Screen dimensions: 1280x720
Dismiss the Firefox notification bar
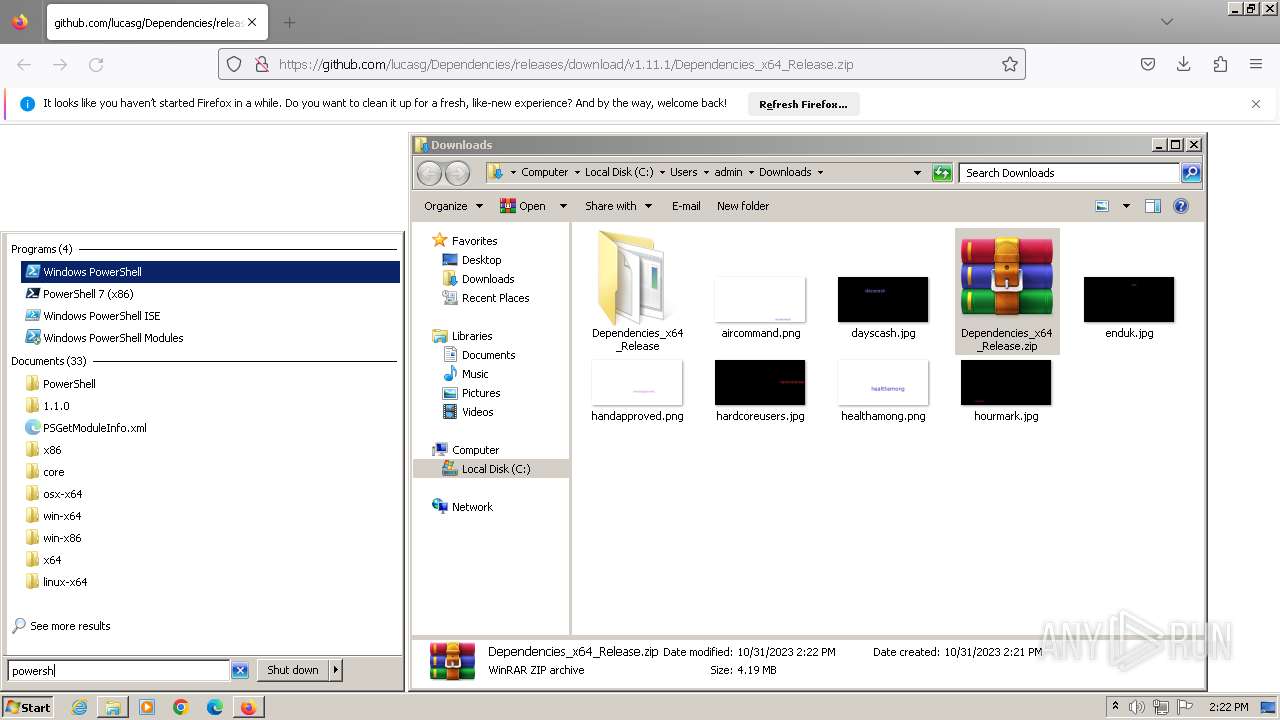coord(1256,104)
